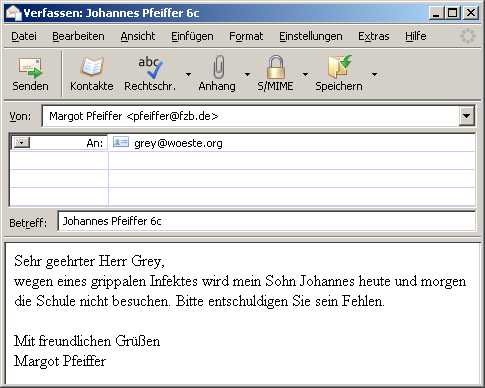The height and width of the screenshot is (388, 485).
Task: Click on text Mit freundlichen Grüßen
Action: click(x=87, y=341)
